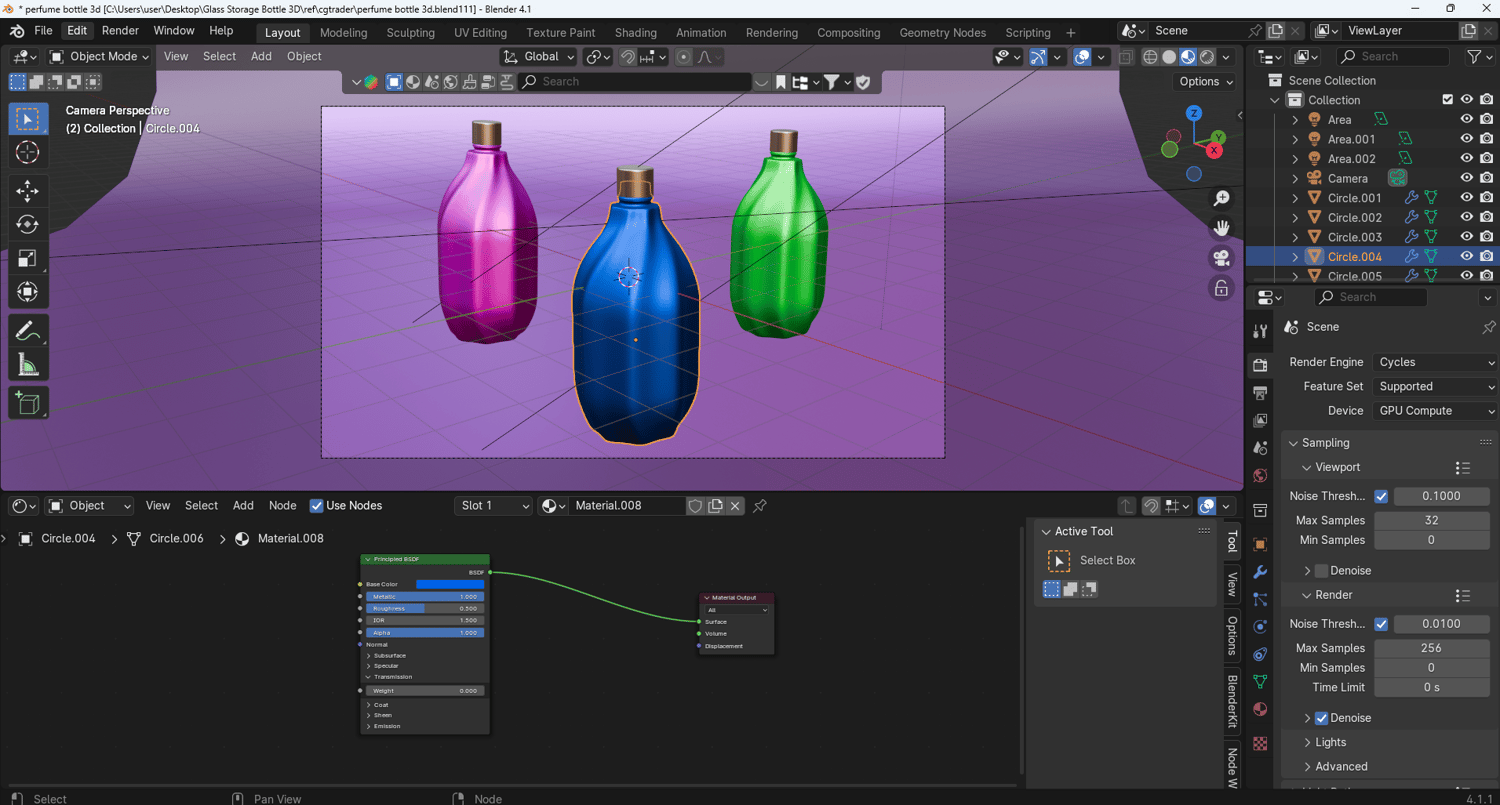Click the Render Max Samples field
The height and width of the screenshot is (805, 1500).
tap(1430, 648)
